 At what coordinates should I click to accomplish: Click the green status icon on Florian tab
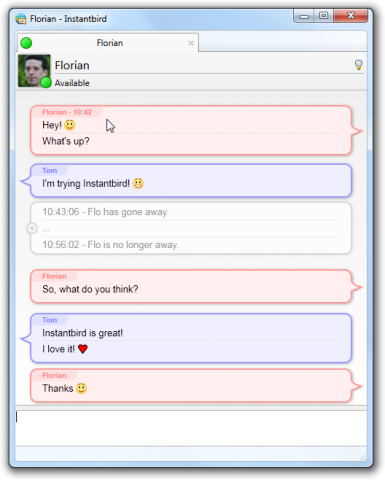(x=26, y=43)
